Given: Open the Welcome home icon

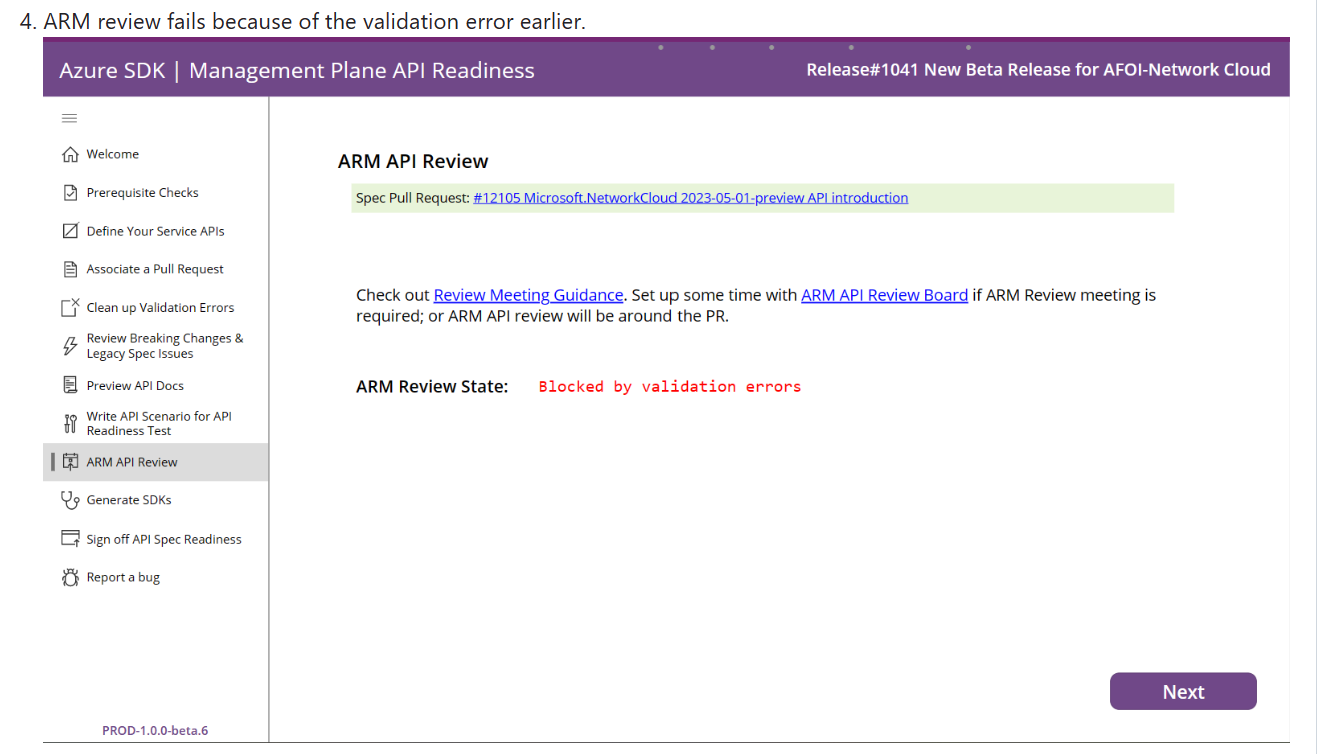Looking at the screenshot, I should tap(69, 153).
